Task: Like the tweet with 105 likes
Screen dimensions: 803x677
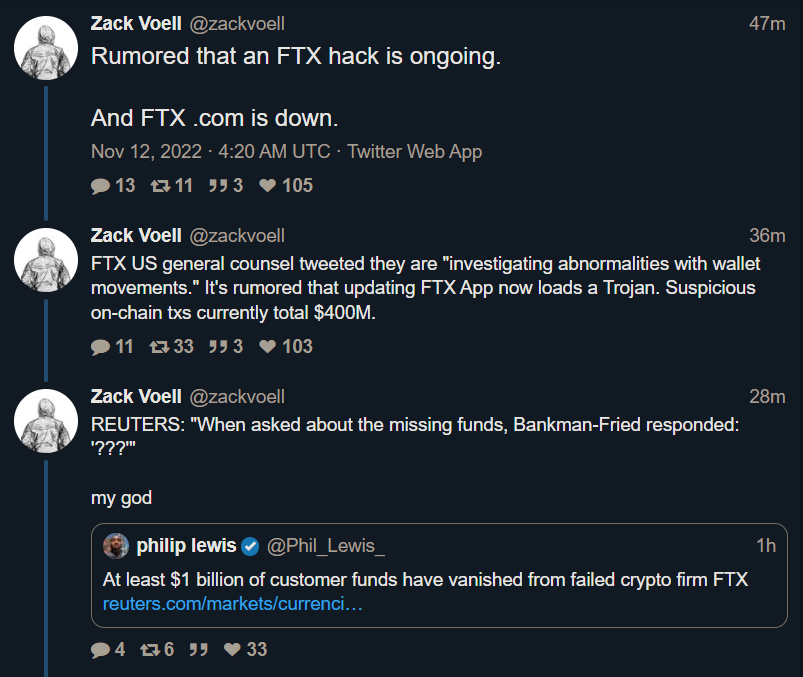Action: click(x=267, y=185)
